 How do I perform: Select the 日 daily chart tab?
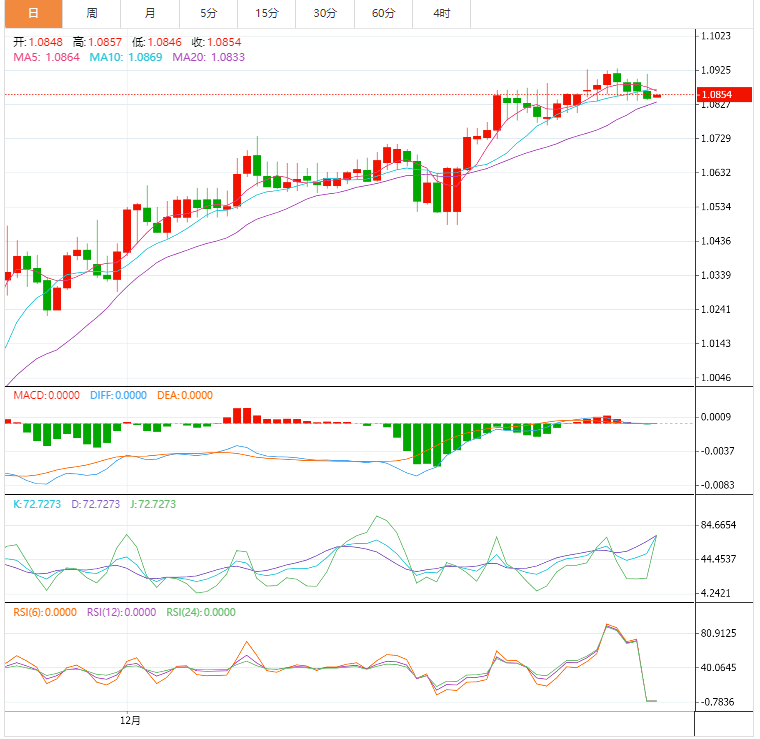[x=33, y=13]
